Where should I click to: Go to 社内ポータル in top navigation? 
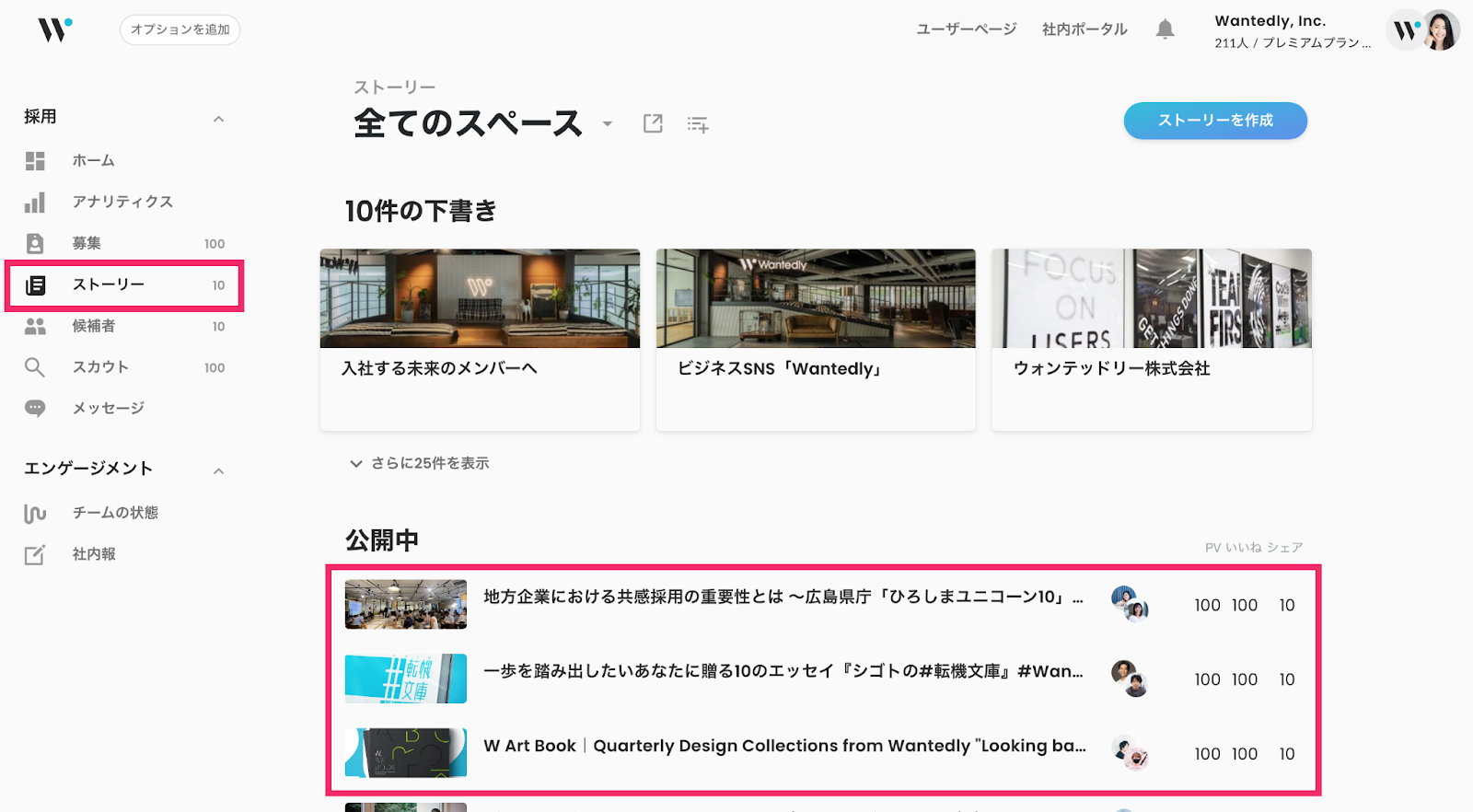point(1084,29)
